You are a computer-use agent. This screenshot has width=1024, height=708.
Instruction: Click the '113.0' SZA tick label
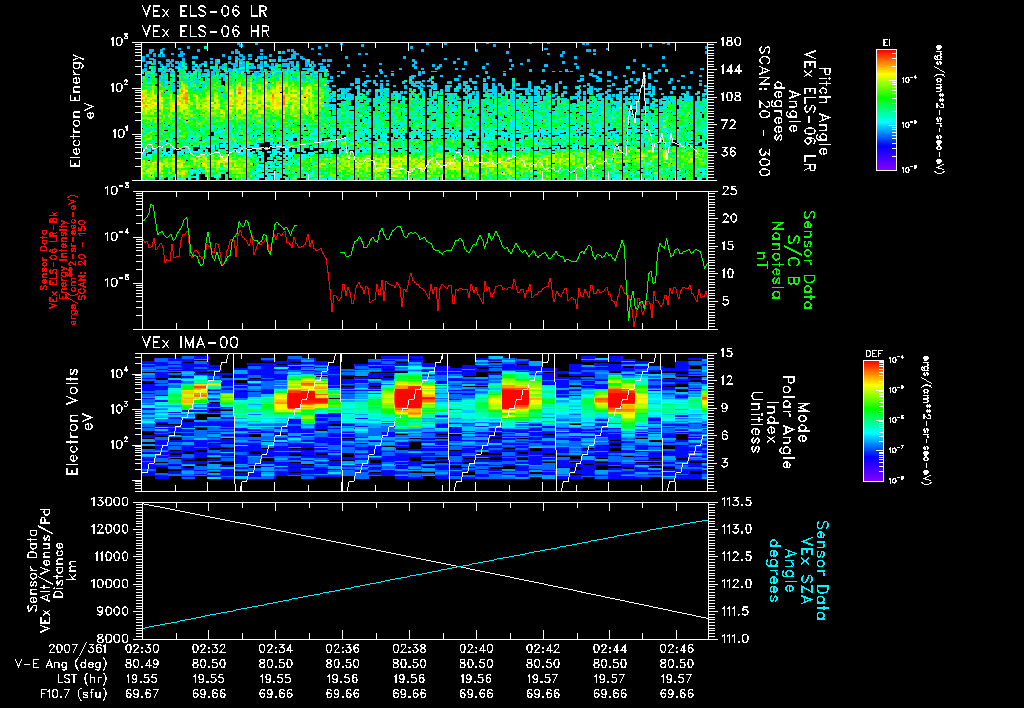point(735,529)
